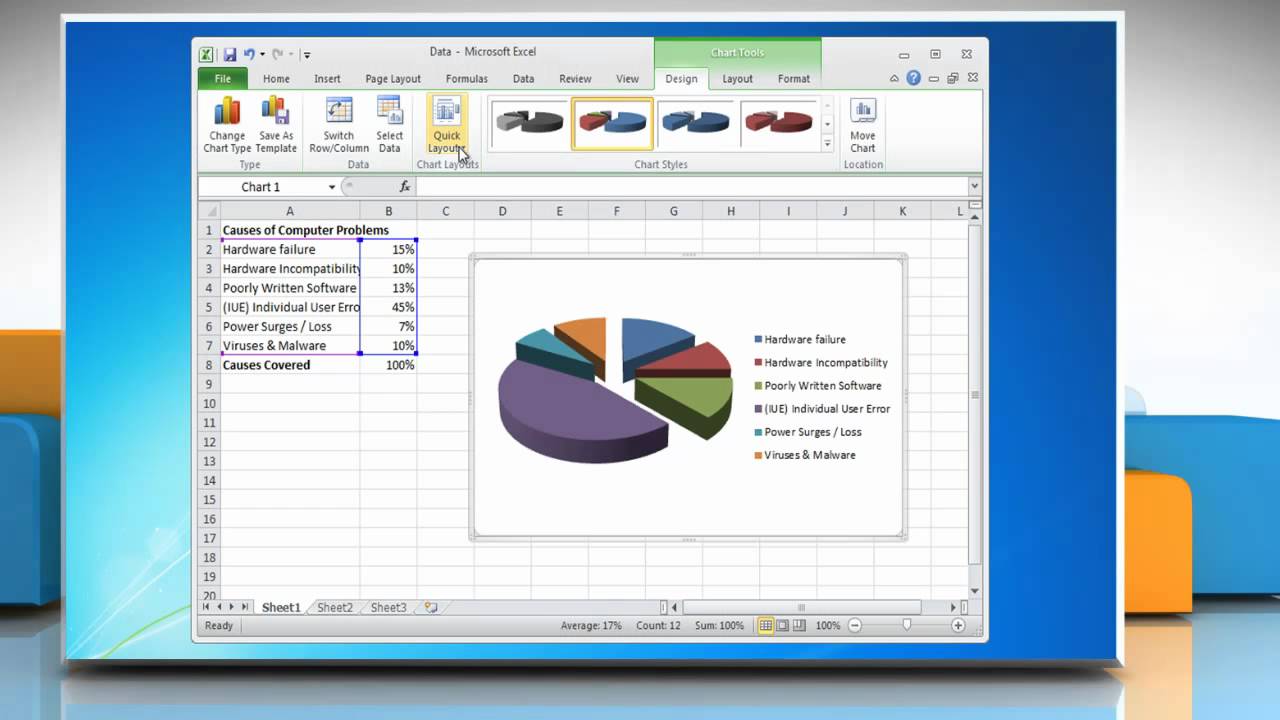Click into the formula bar
Screen dimensions: 1280x720
tap(691, 187)
